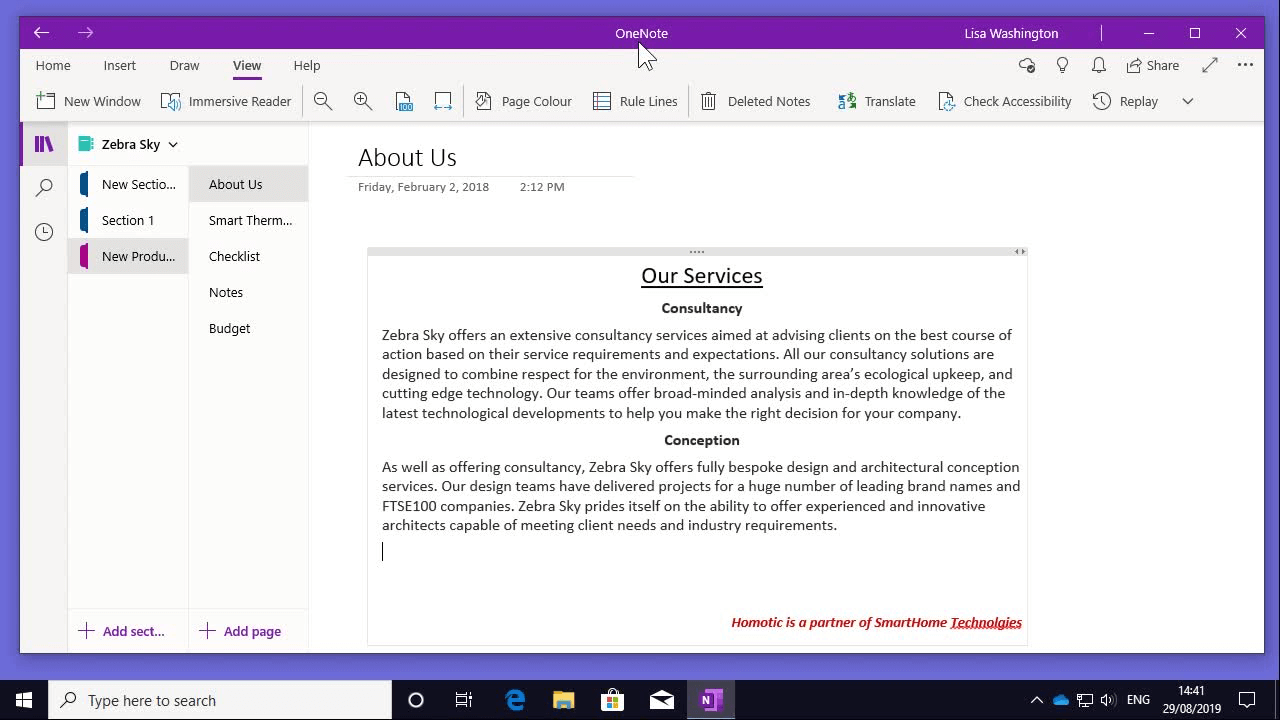
Task: Select the Zoom In magnifier tool
Action: click(x=363, y=100)
